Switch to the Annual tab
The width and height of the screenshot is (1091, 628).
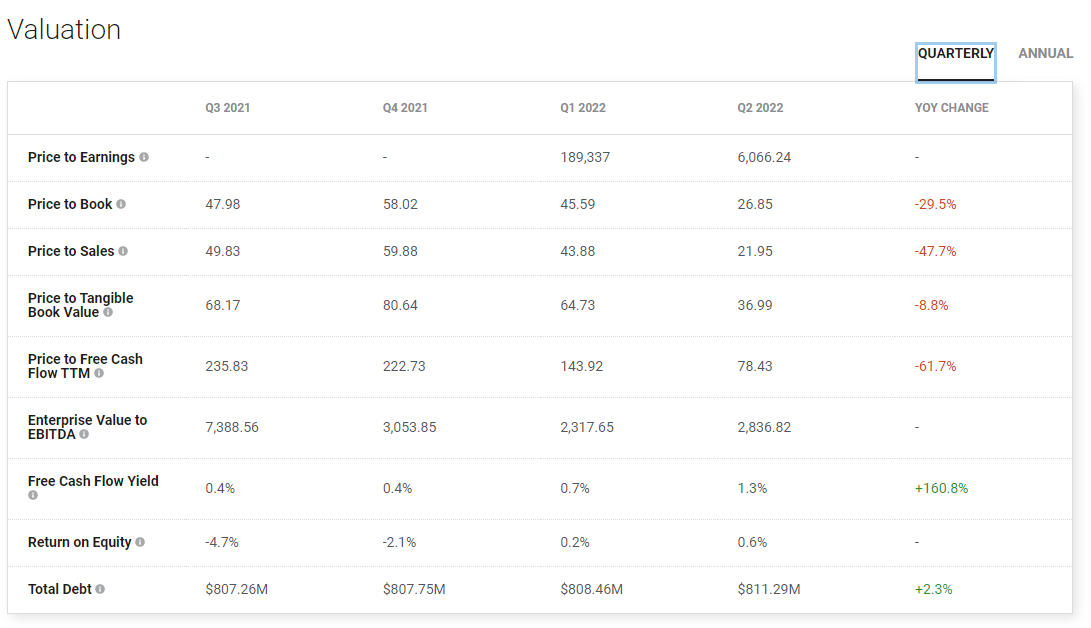(1045, 54)
